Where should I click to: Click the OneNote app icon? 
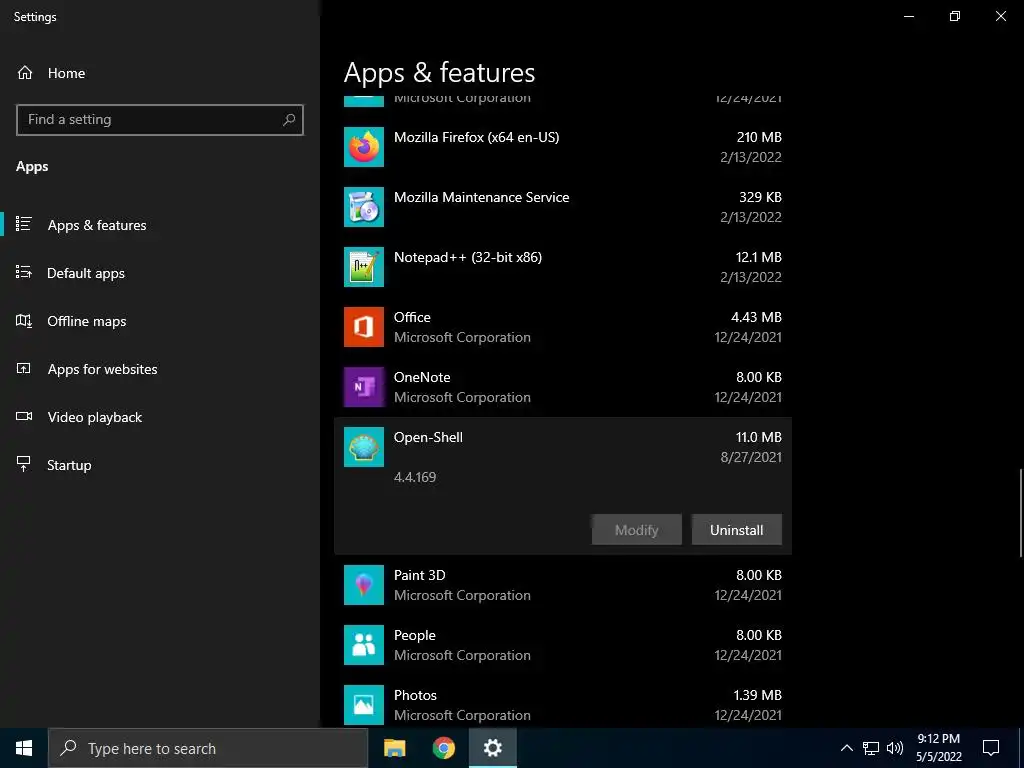[364, 387]
